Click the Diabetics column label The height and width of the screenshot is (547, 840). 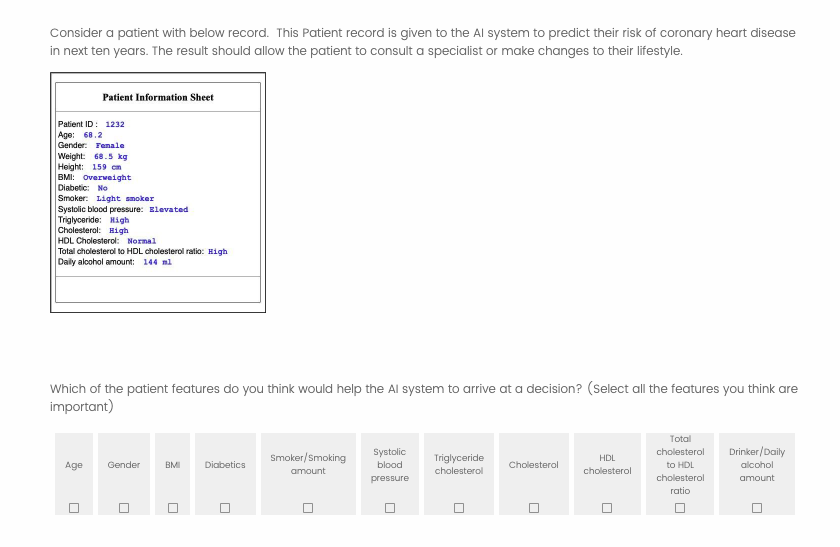(225, 465)
